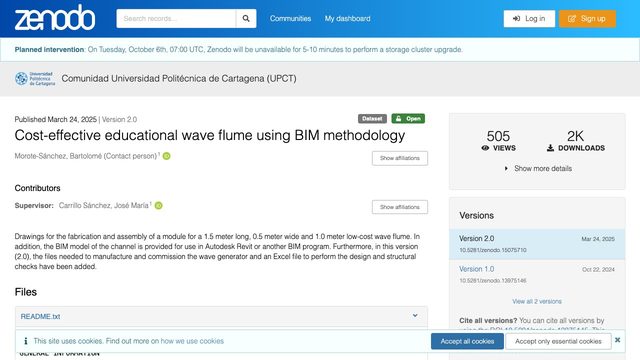Click the Versions panel heading
The image size is (640, 360).
[x=476, y=215]
